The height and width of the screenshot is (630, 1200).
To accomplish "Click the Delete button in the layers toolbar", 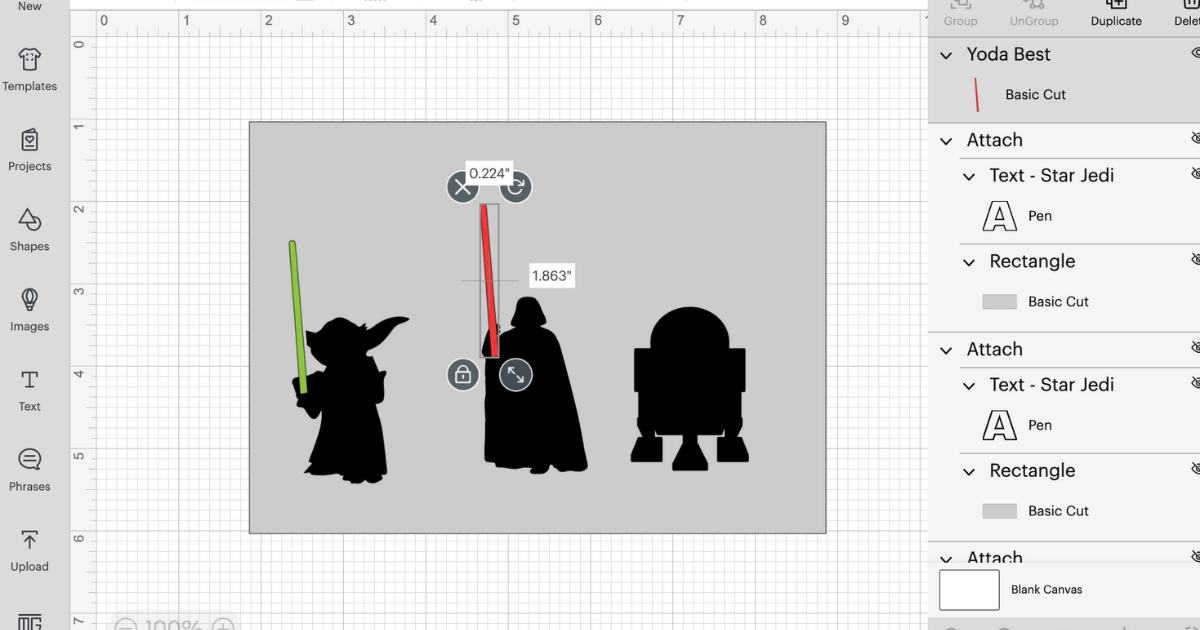I will 1188,13.
